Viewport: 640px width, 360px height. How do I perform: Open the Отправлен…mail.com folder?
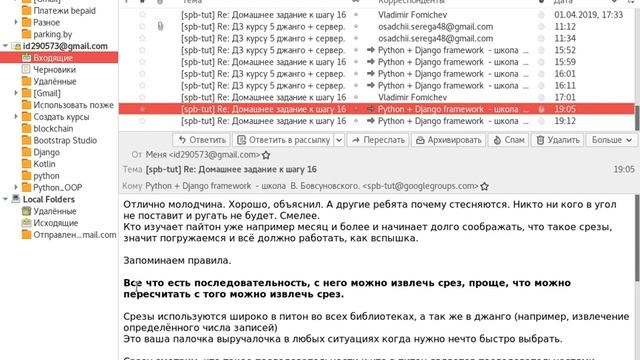pos(75,235)
